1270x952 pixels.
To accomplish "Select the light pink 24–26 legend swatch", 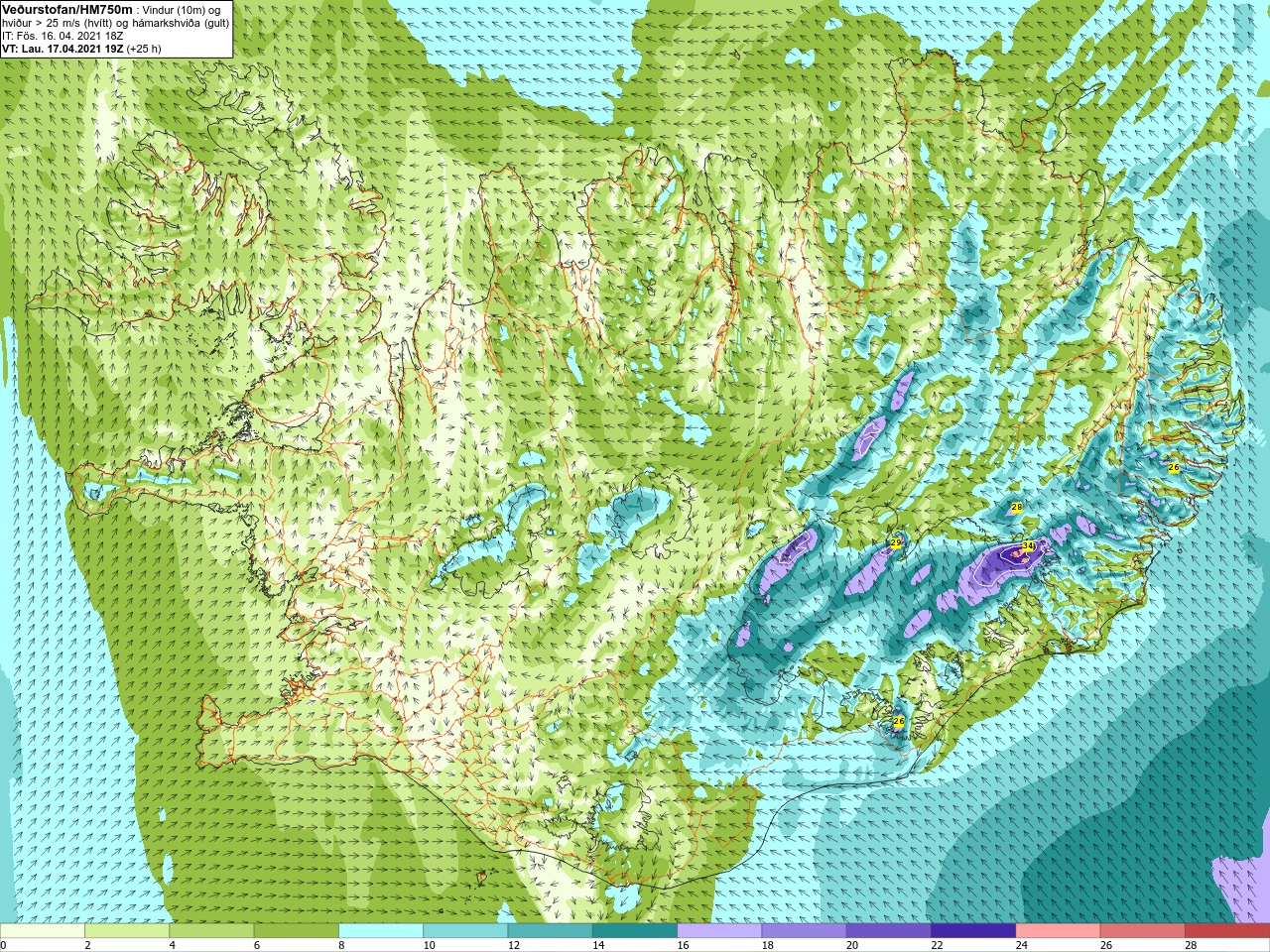I will (x=1059, y=931).
